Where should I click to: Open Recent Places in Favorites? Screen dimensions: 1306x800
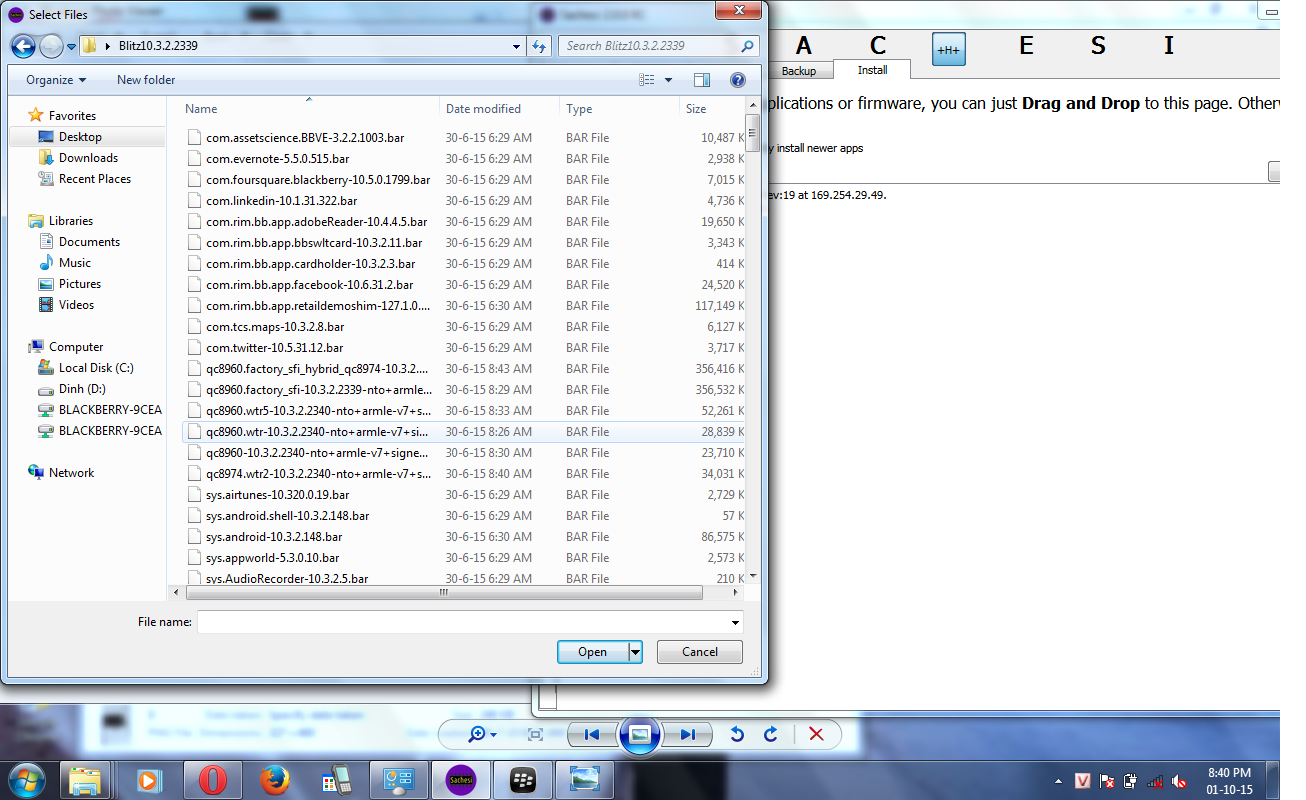pyautogui.click(x=95, y=179)
